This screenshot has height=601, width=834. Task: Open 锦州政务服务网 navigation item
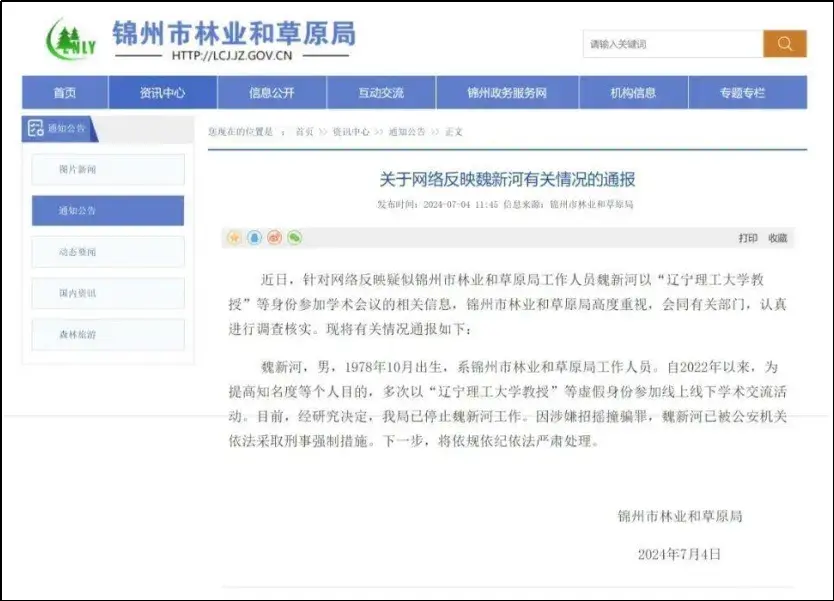click(507, 93)
